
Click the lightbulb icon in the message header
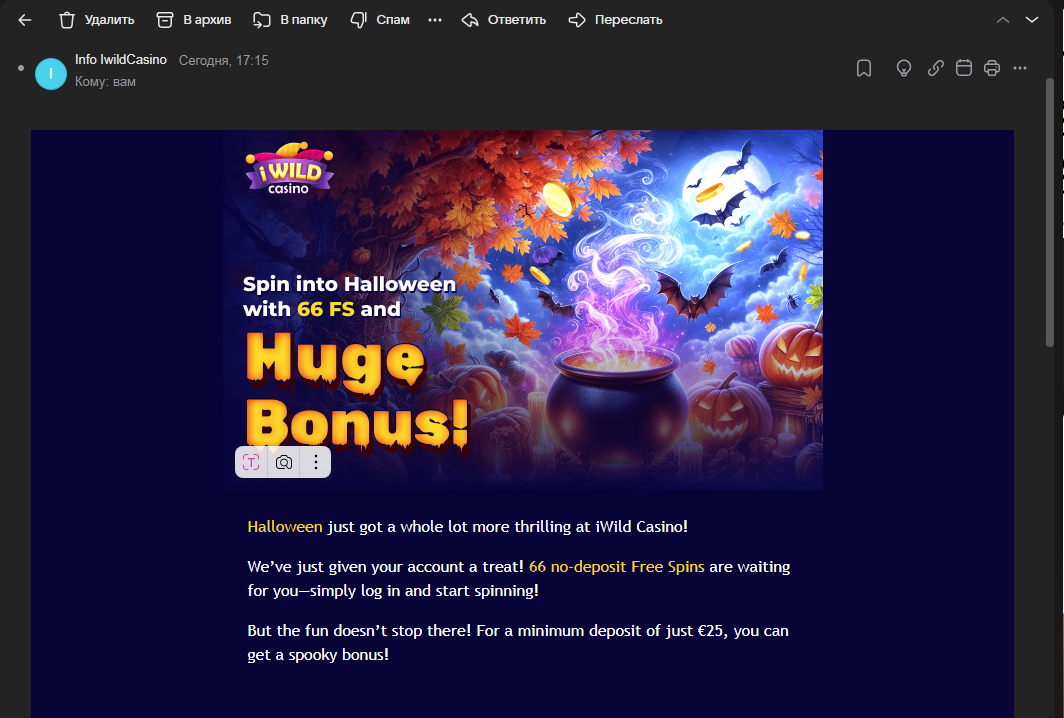[904, 68]
